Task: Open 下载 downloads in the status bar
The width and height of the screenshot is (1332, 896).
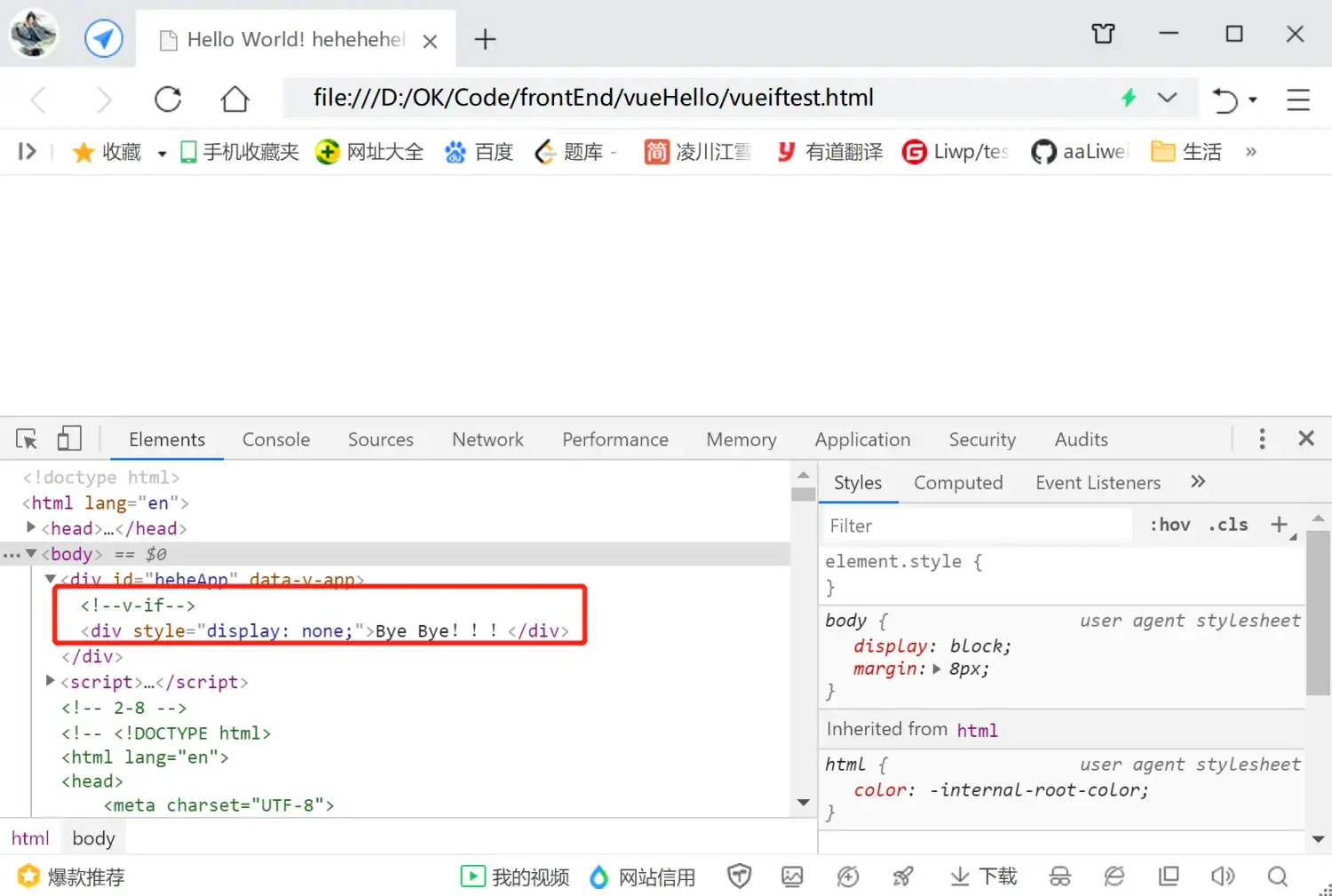Action: (x=983, y=877)
